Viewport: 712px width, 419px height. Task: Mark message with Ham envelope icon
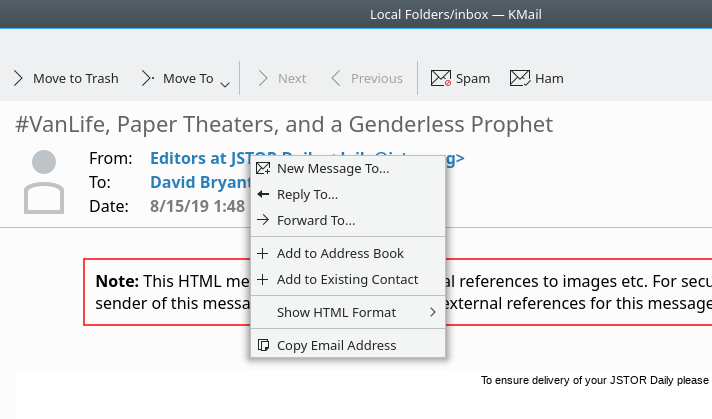[520, 79]
